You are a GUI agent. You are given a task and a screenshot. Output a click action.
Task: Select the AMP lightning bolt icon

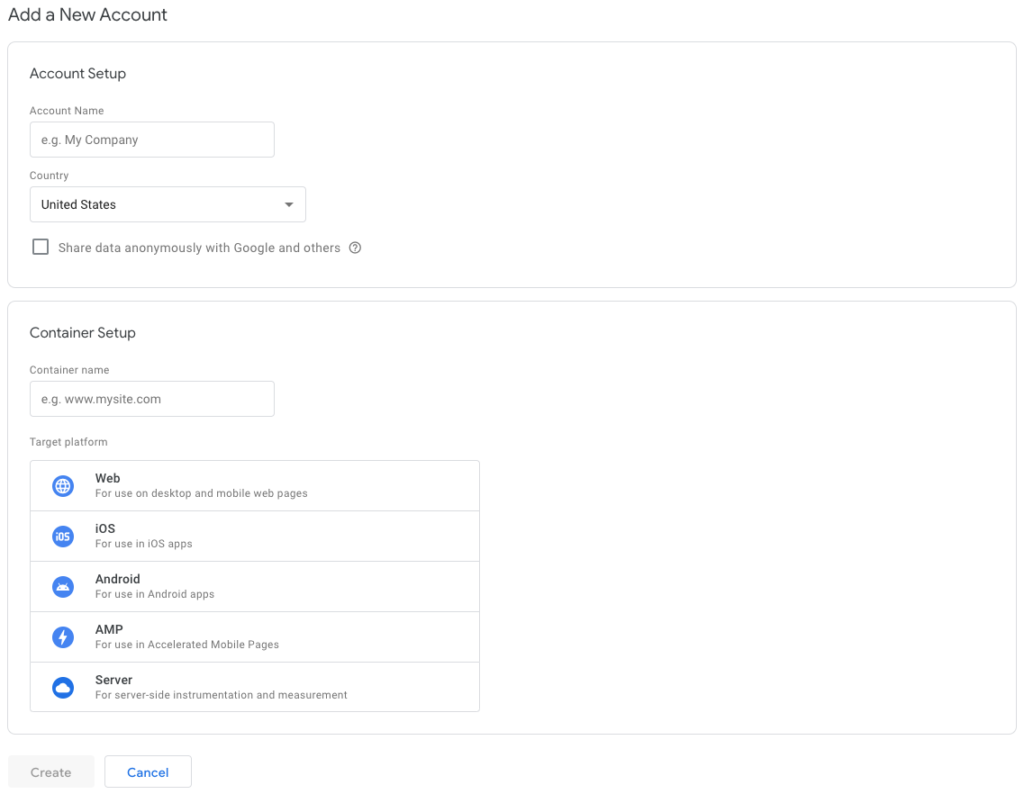[62, 637]
